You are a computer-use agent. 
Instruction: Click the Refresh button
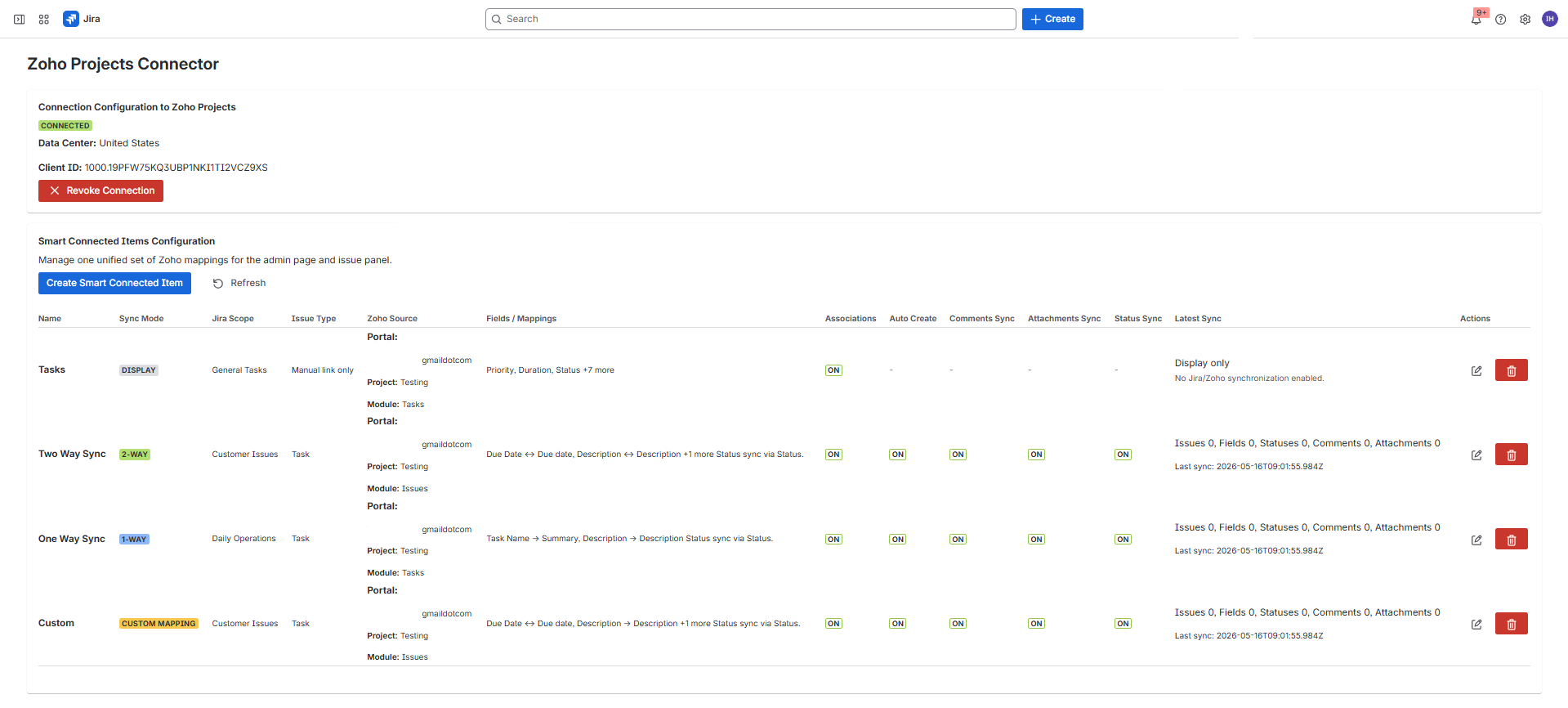(239, 283)
